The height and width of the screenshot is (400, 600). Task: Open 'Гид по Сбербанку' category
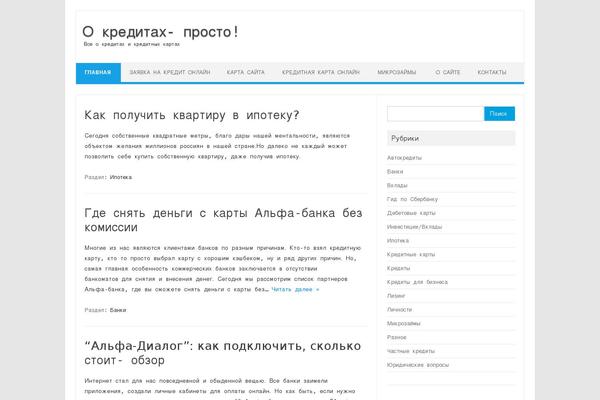coord(412,199)
